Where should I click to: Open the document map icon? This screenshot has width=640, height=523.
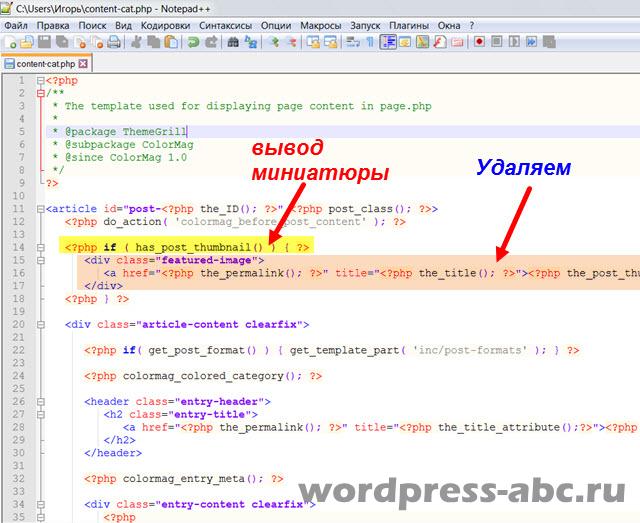[422, 42]
